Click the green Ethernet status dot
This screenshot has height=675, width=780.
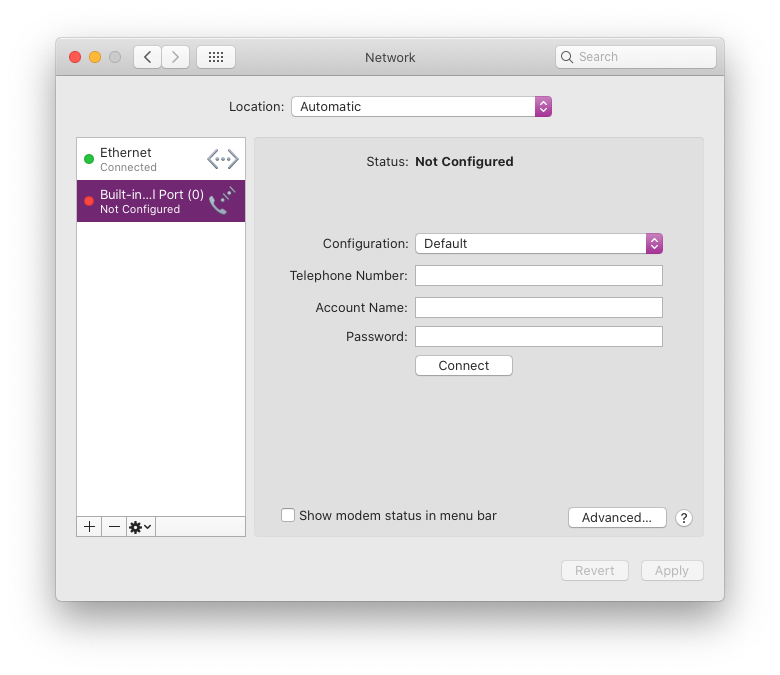click(89, 159)
